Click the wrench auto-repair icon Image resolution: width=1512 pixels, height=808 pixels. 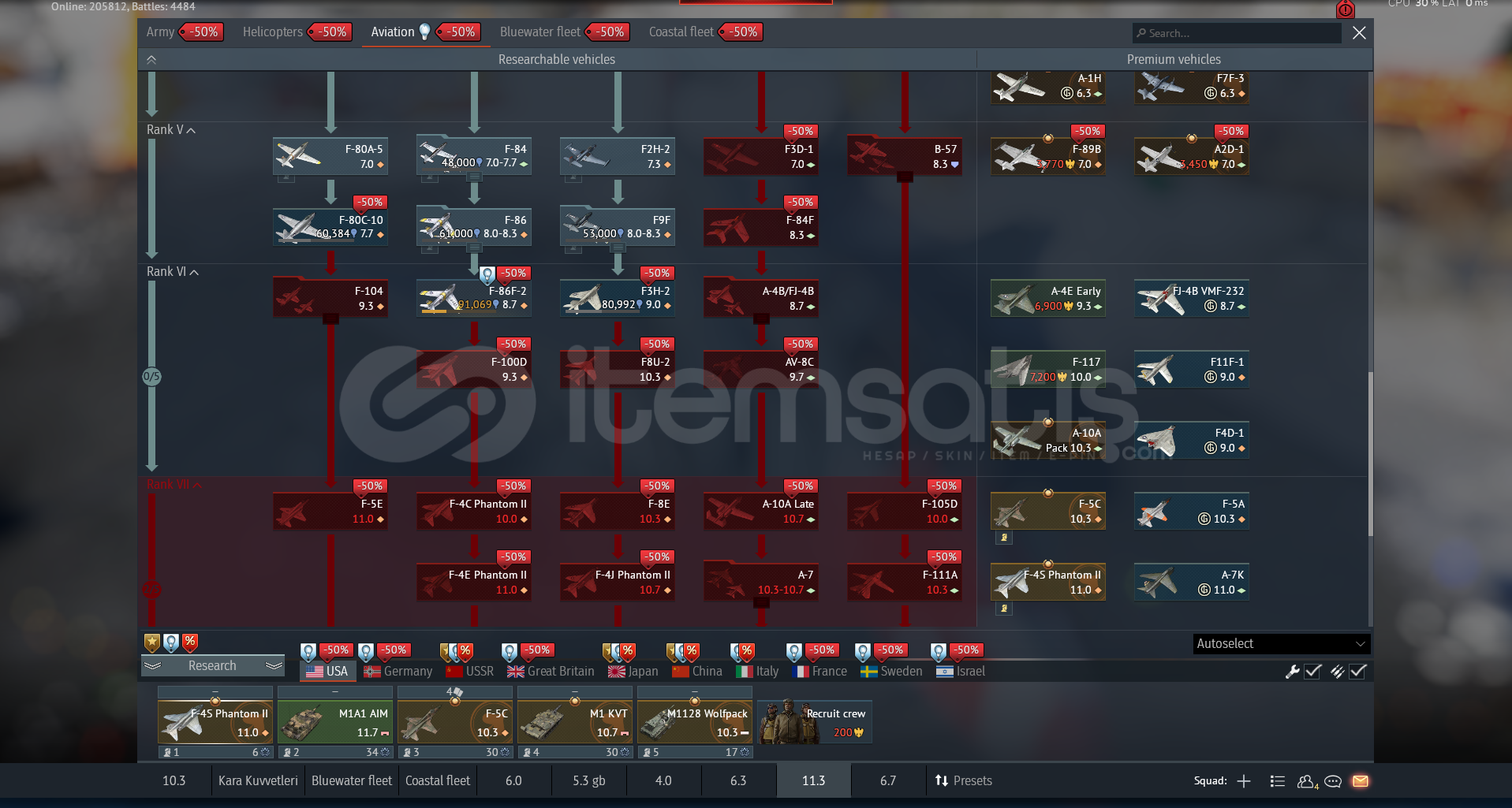(1292, 672)
